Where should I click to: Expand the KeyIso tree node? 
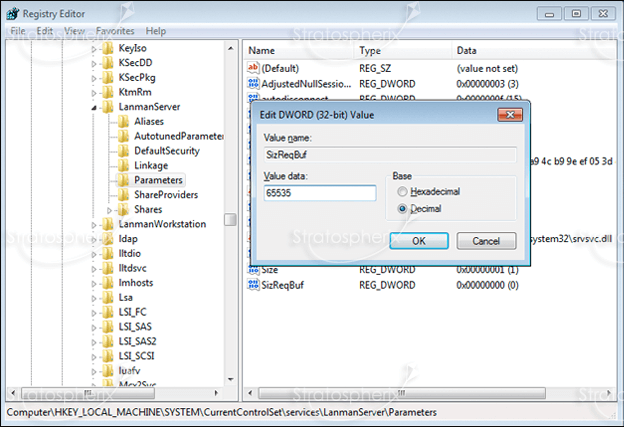(94, 49)
